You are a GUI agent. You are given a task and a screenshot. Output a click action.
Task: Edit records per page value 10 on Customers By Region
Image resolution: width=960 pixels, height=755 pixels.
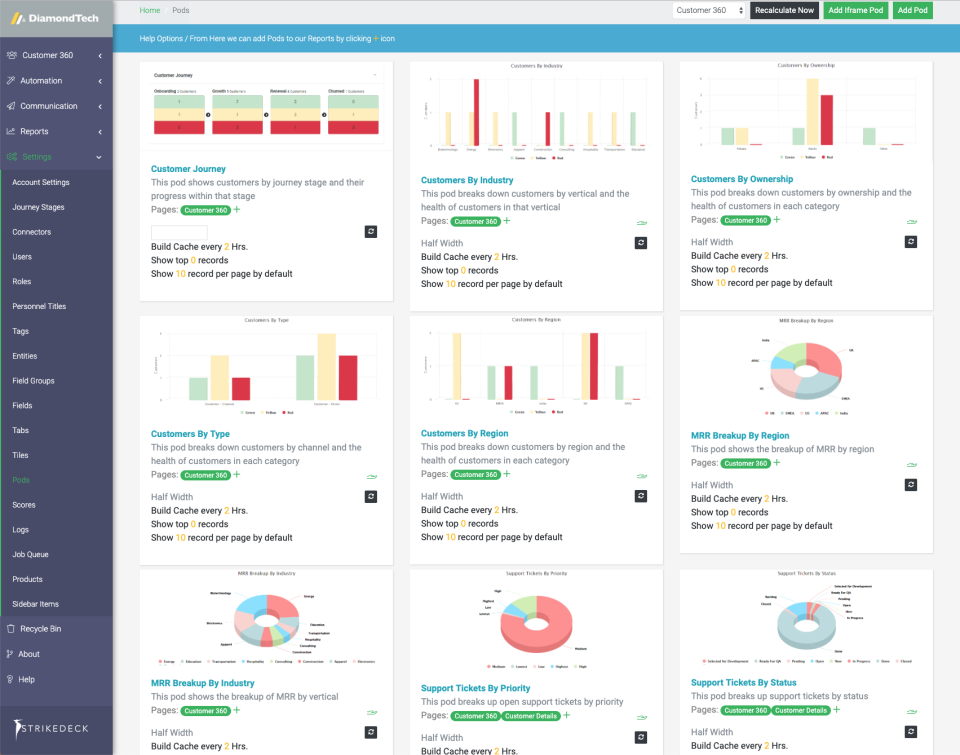(x=450, y=537)
